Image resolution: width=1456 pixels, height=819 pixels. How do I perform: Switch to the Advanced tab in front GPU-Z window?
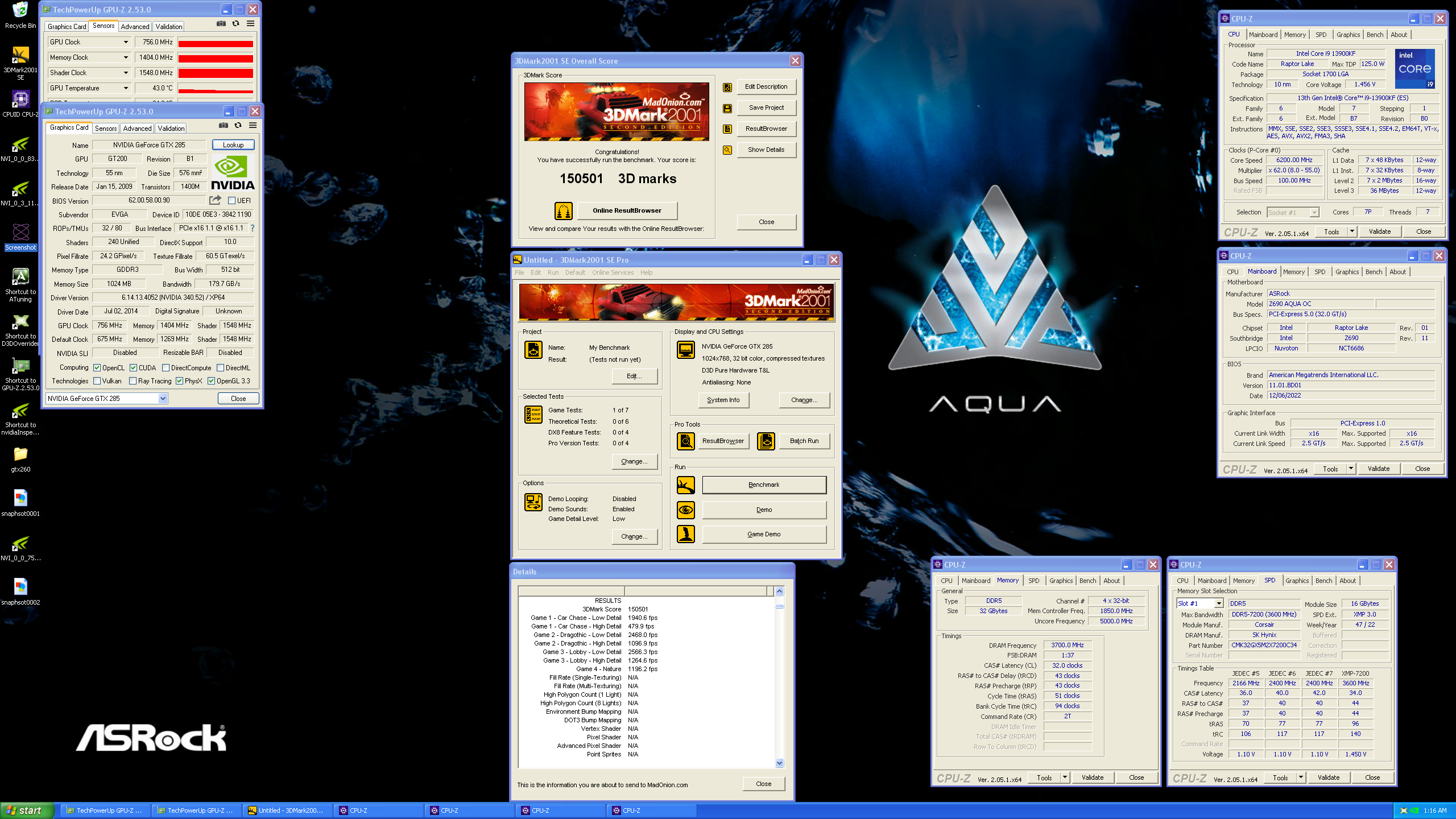(x=137, y=129)
